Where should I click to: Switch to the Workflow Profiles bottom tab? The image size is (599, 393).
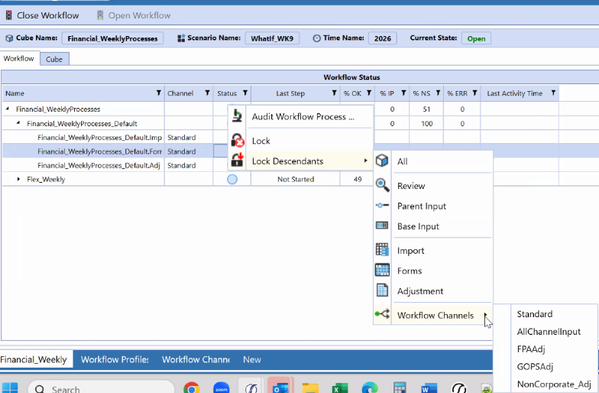[x=115, y=359]
